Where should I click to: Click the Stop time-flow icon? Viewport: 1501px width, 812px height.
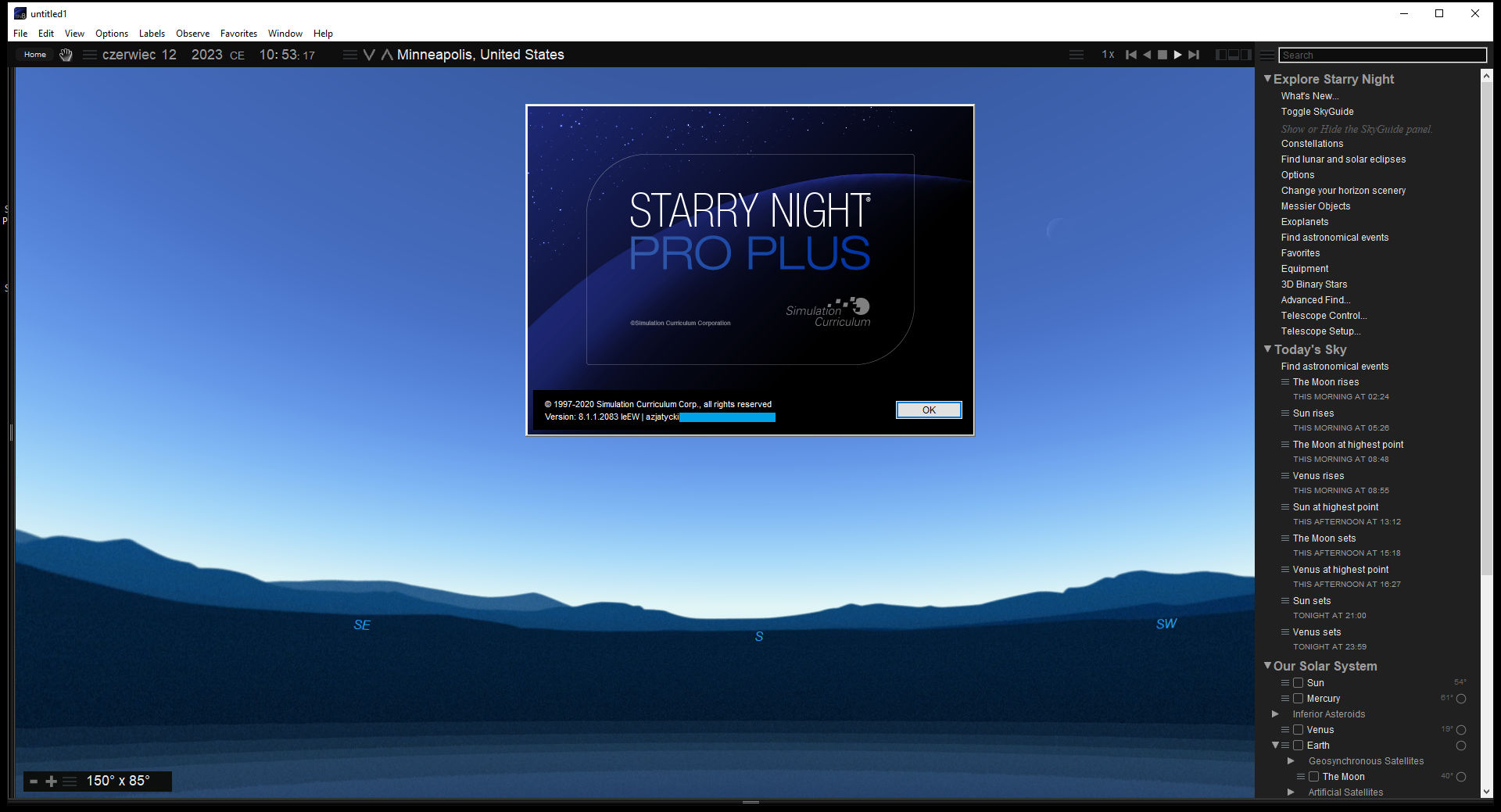pos(1162,55)
